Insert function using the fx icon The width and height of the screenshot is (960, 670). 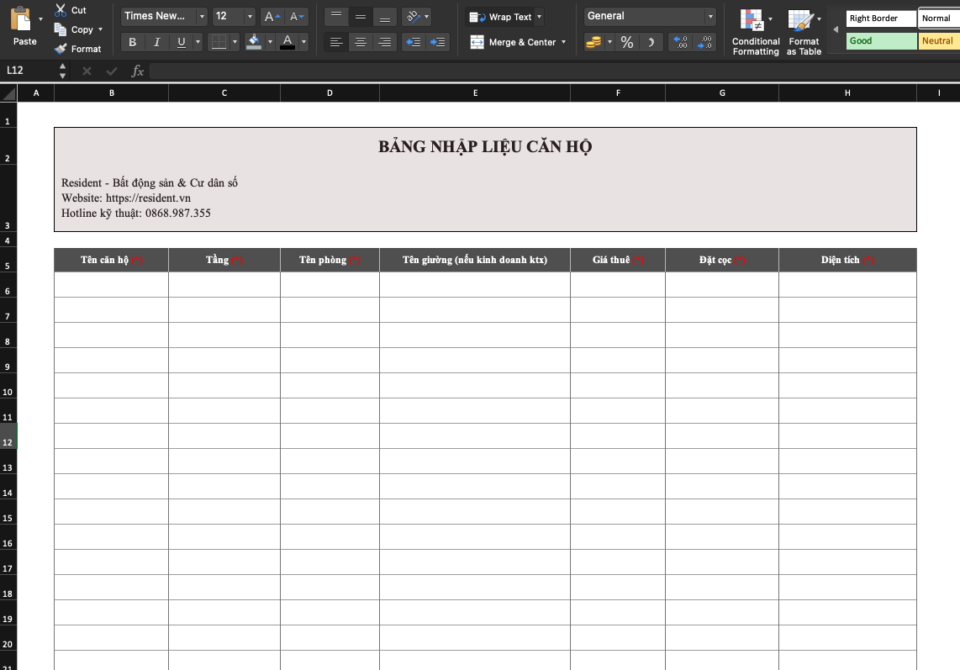pos(138,71)
